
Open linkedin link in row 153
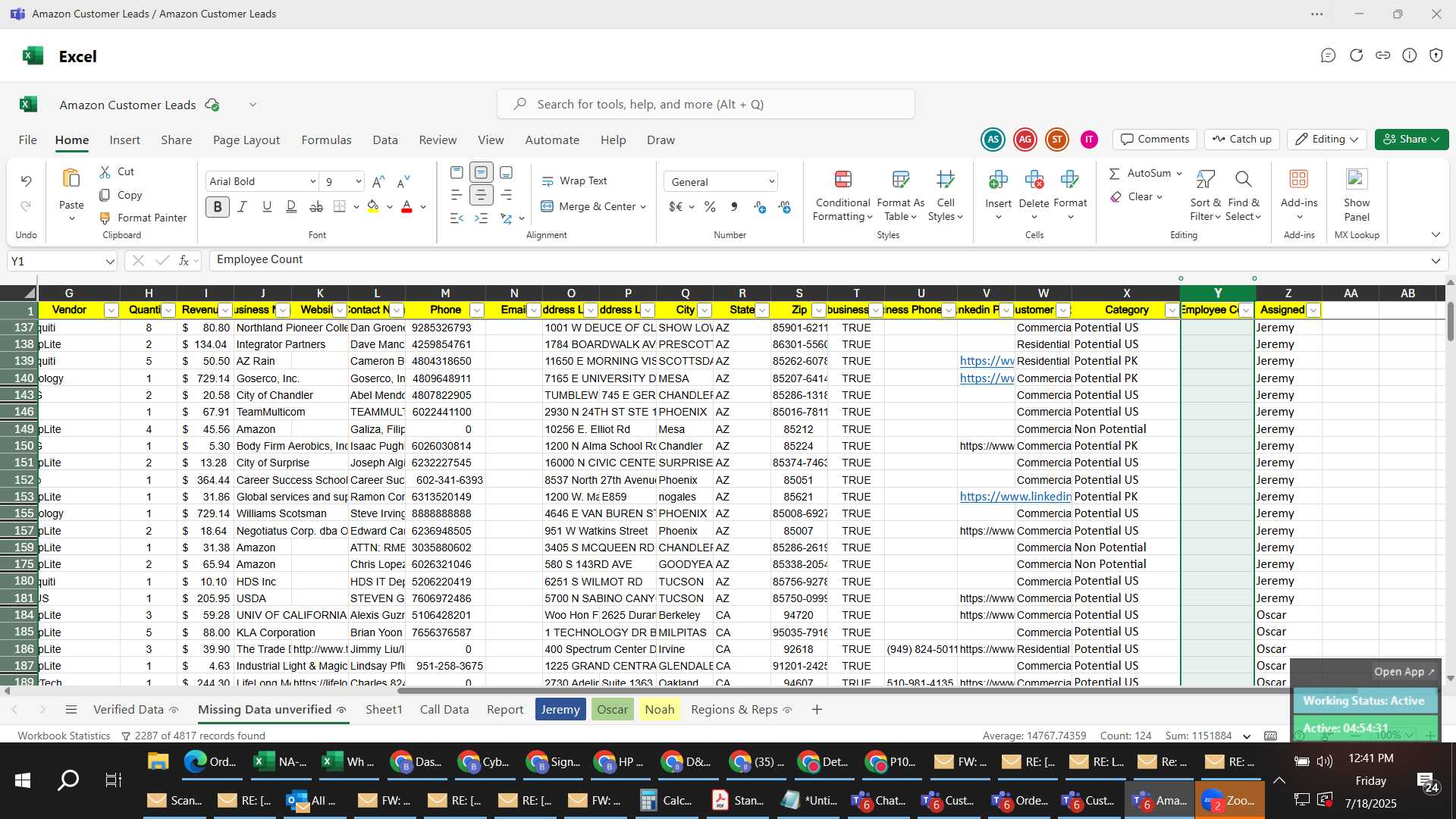pos(1015,497)
